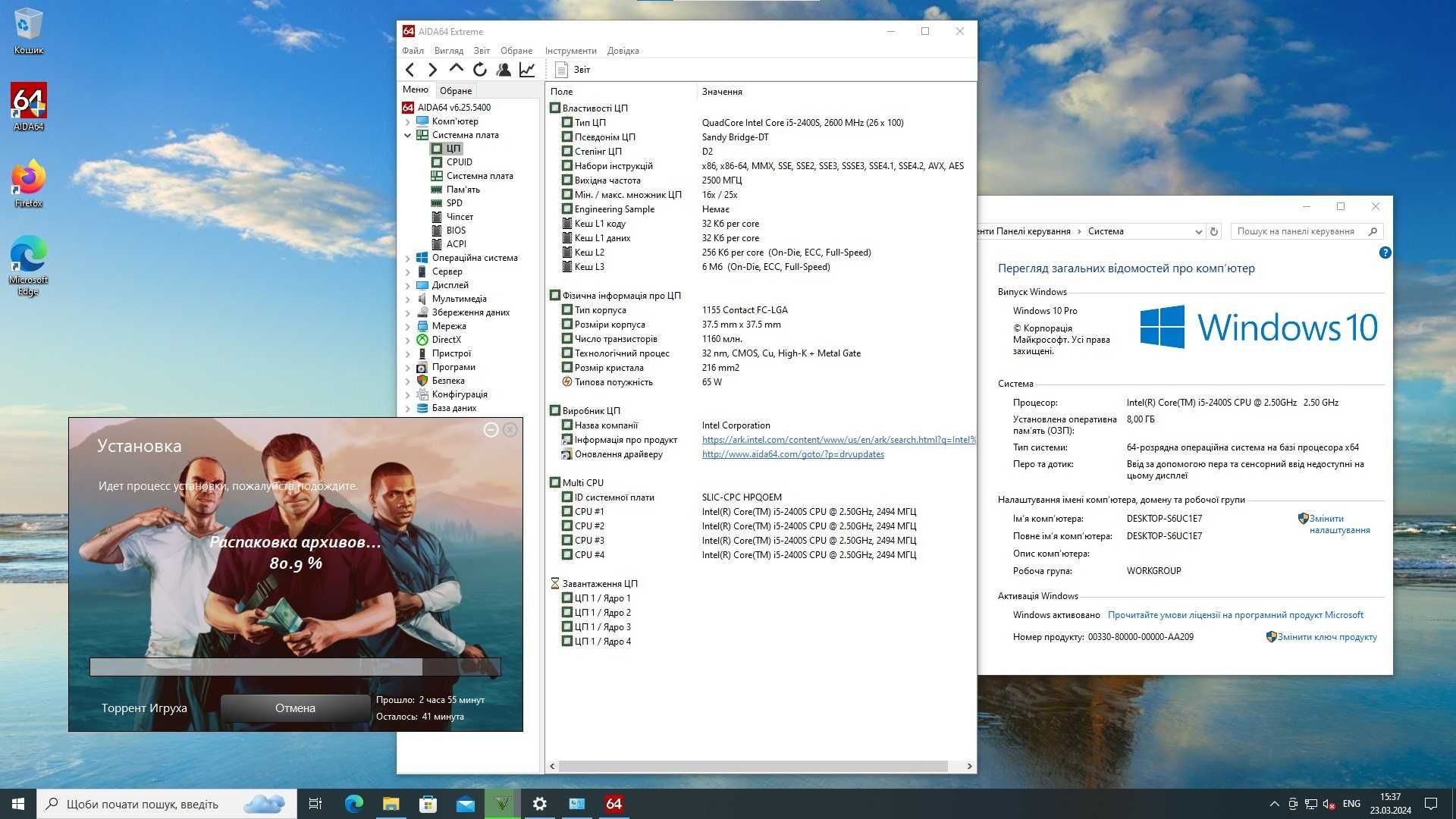Open Task View on the taskbar
Screen dimensions: 1456x819
tap(315, 804)
